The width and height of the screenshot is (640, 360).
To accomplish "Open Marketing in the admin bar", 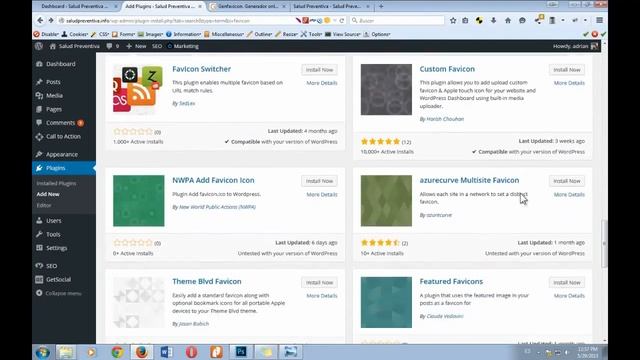I will pyautogui.click(x=183, y=46).
